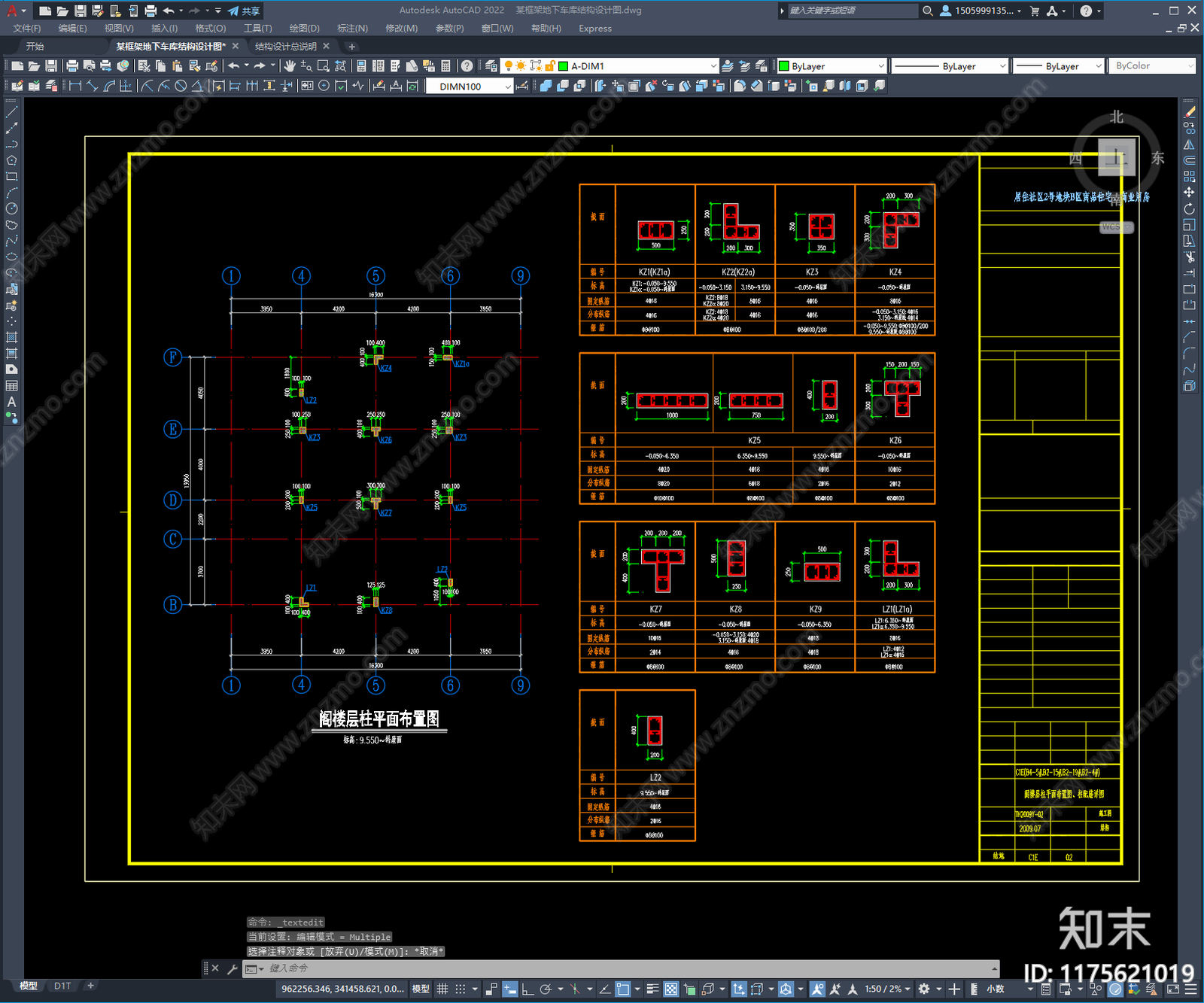The height and width of the screenshot is (1003, 1204).
Task: Click the Linear dimension tool
Action: pyautogui.click(x=75, y=86)
